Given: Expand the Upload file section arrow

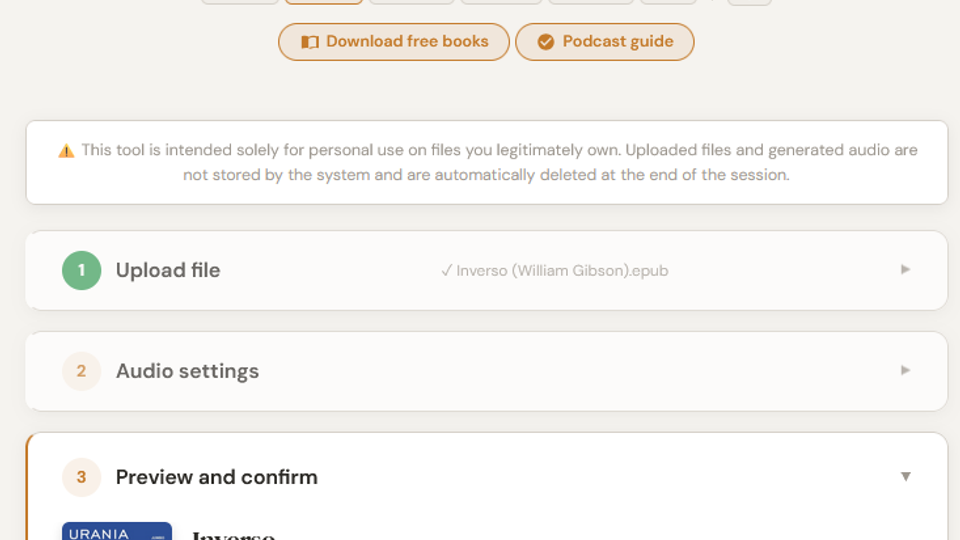Looking at the screenshot, I should 905,269.
